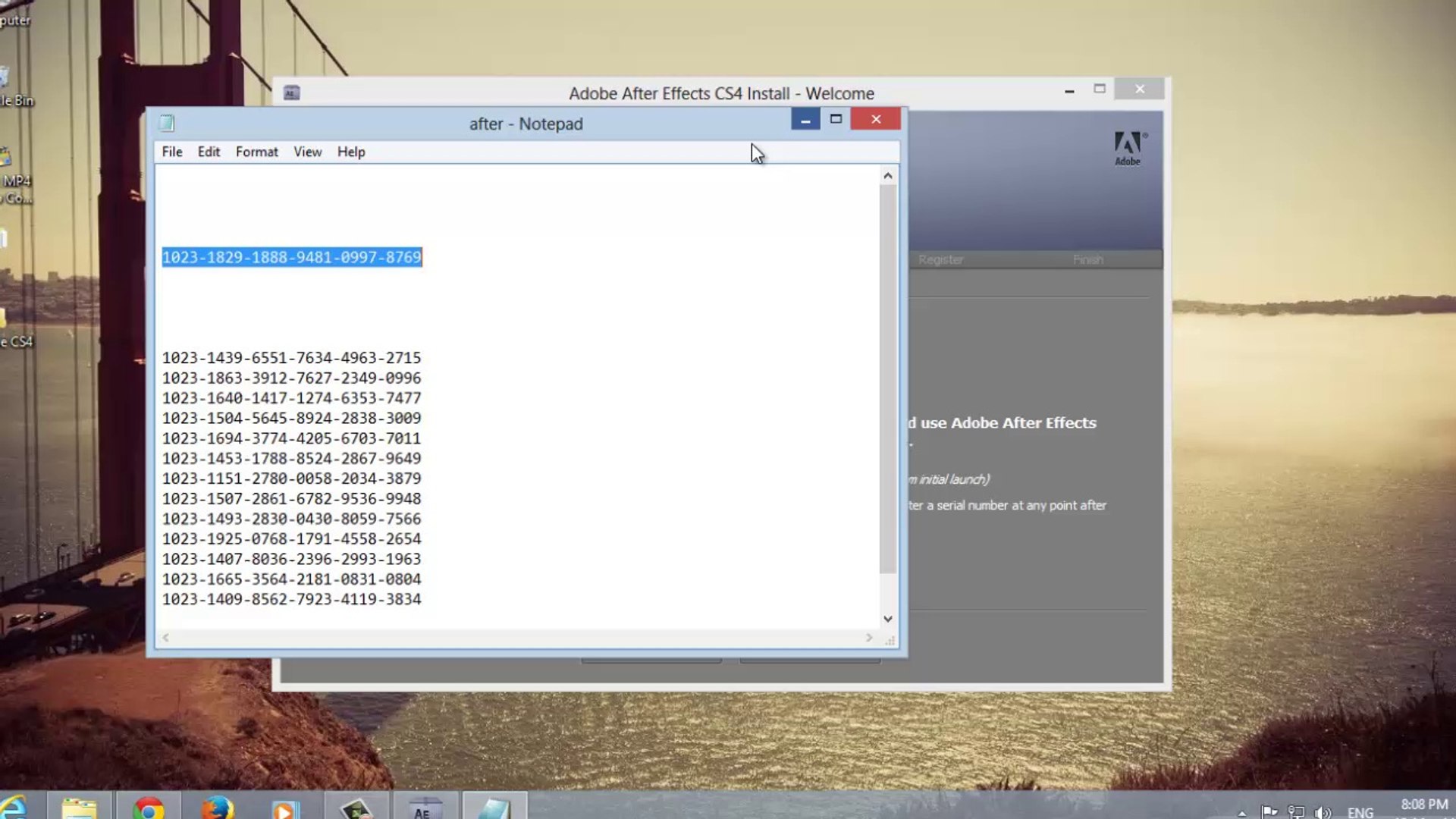
Task: Open Internet Explorer from the taskbar
Action: pos(15,807)
